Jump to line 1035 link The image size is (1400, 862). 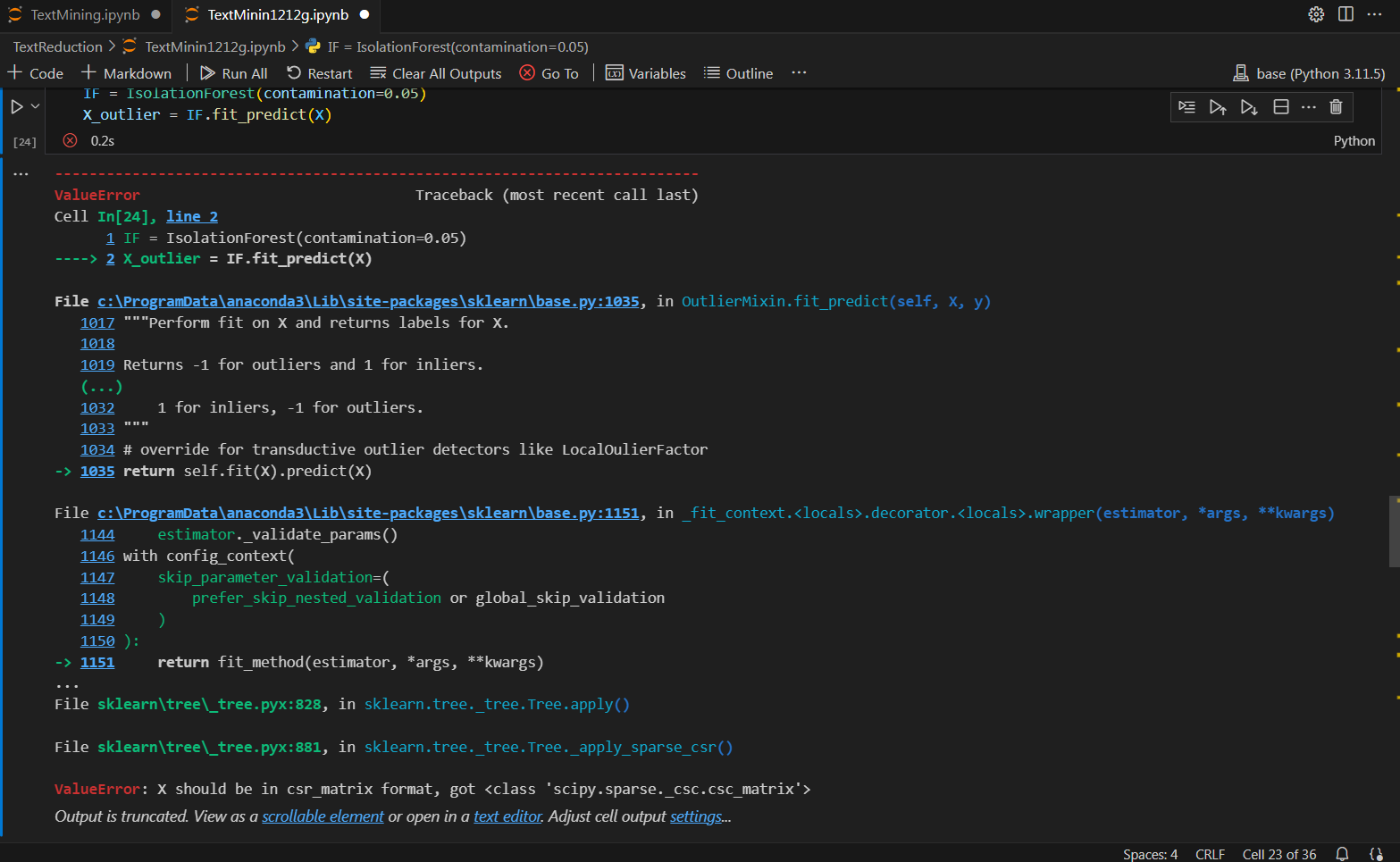(x=97, y=471)
